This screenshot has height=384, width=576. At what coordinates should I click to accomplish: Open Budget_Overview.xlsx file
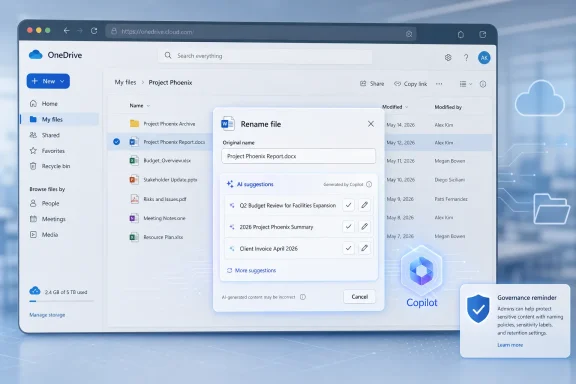167,161
